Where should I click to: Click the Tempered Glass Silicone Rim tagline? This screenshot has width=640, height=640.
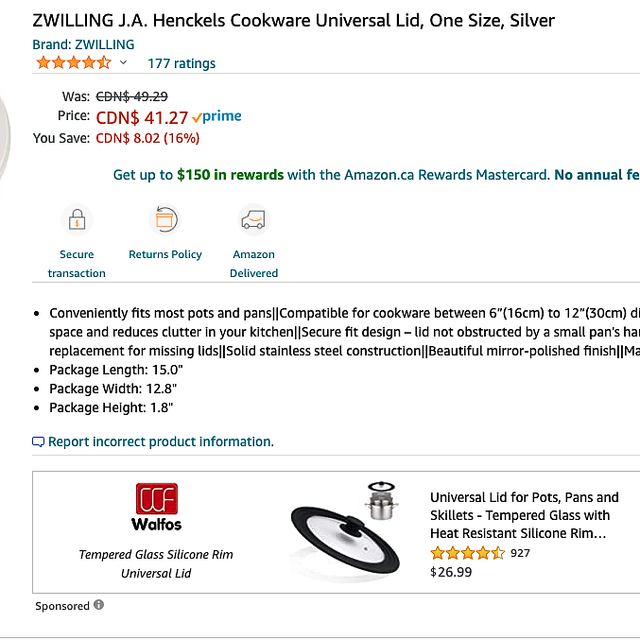156,564
